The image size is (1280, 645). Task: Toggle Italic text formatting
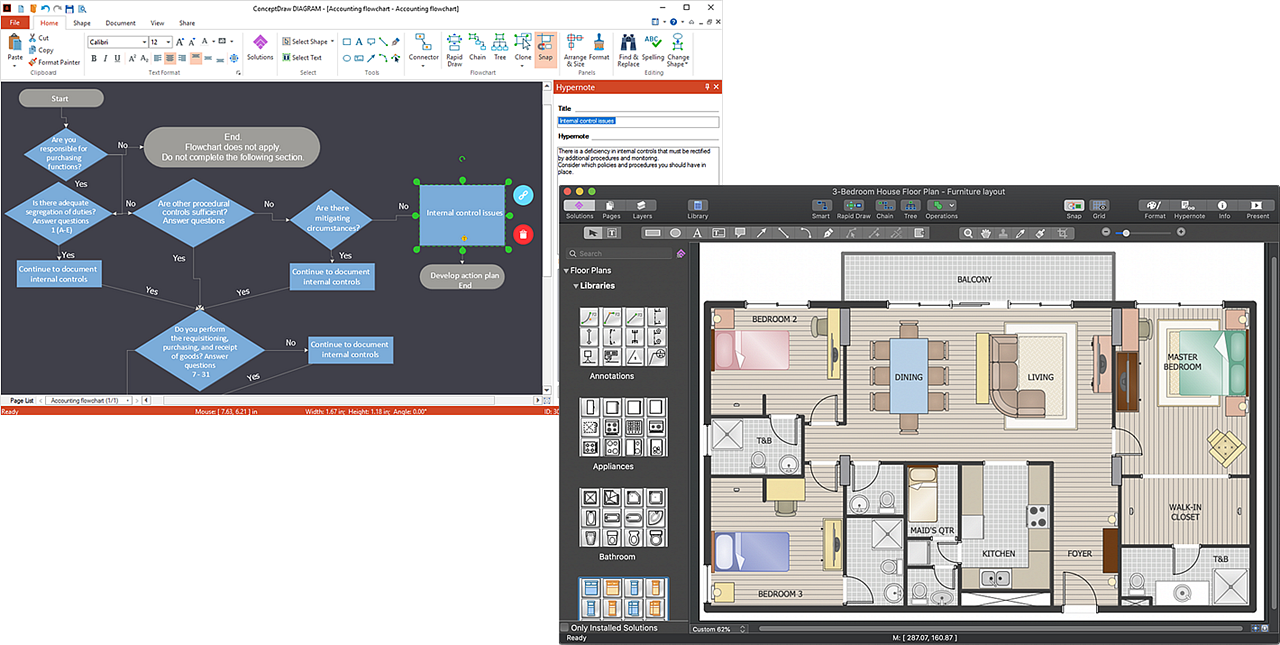pos(107,58)
